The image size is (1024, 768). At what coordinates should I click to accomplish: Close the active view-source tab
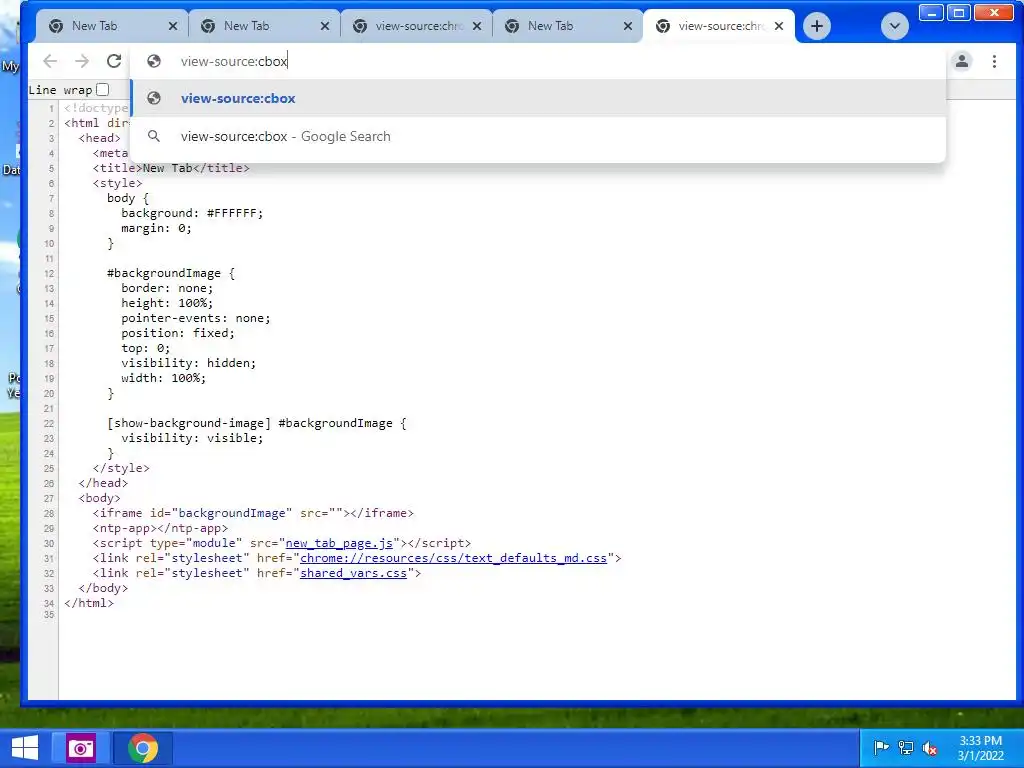pos(778,26)
